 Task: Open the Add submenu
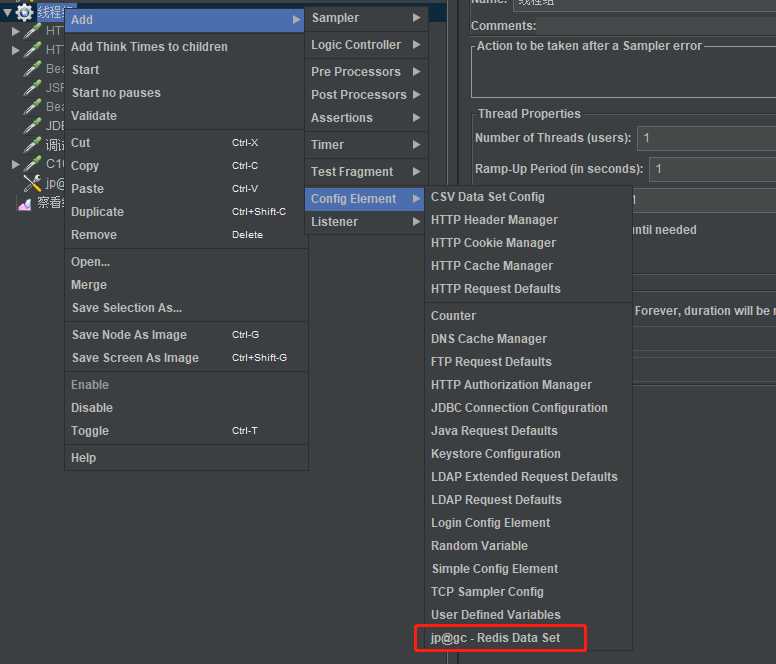pyautogui.click(x=185, y=20)
